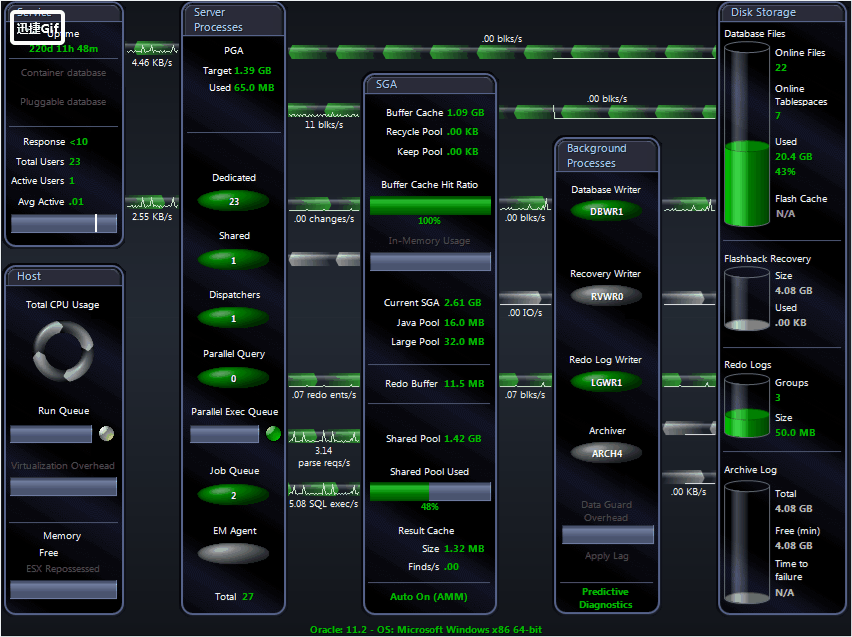
Task: Click the parse reqs/s sparkline graph
Action: click(x=324, y=436)
